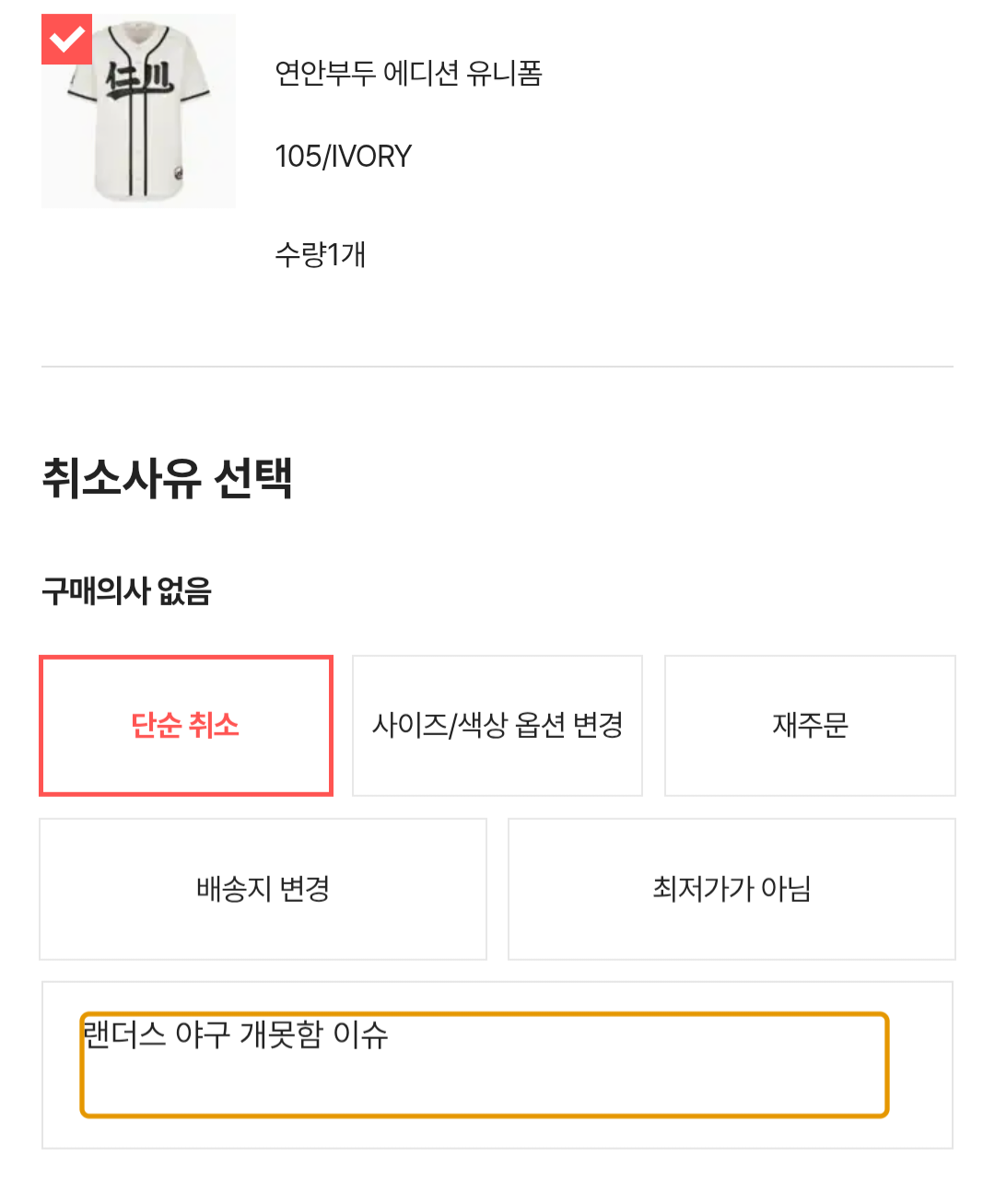This screenshot has width=995, height=1204.
Task: Tap the 연안부두 에디션 유니폼 product name
Action: [408, 74]
